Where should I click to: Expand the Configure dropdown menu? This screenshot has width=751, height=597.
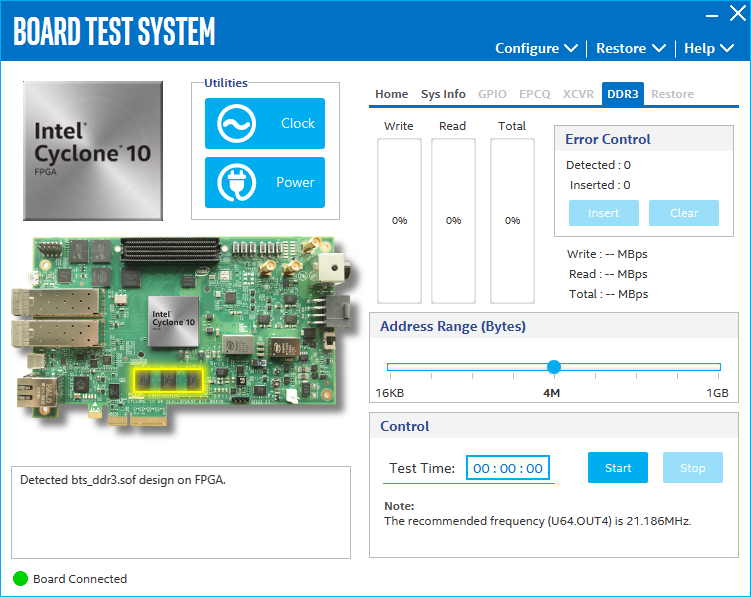(x=536, y=48)
